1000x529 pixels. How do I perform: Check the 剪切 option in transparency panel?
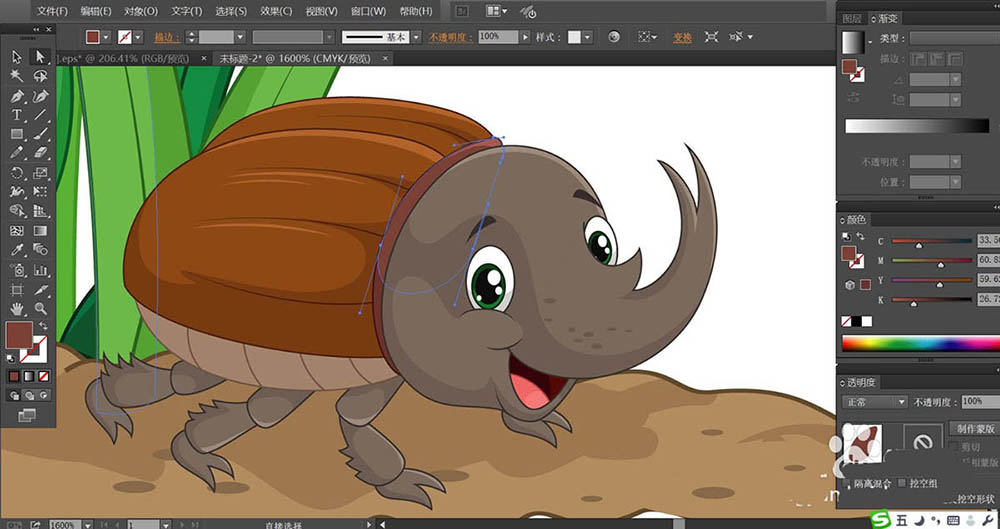(x=953, y=447)
